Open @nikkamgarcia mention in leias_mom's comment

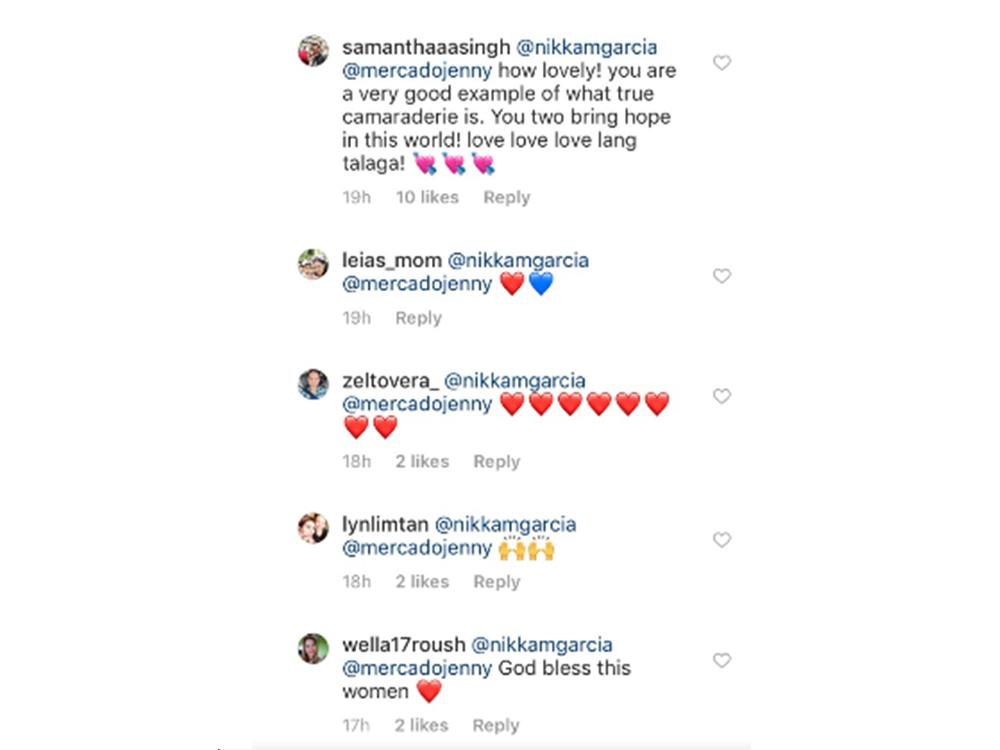[518, 260]
